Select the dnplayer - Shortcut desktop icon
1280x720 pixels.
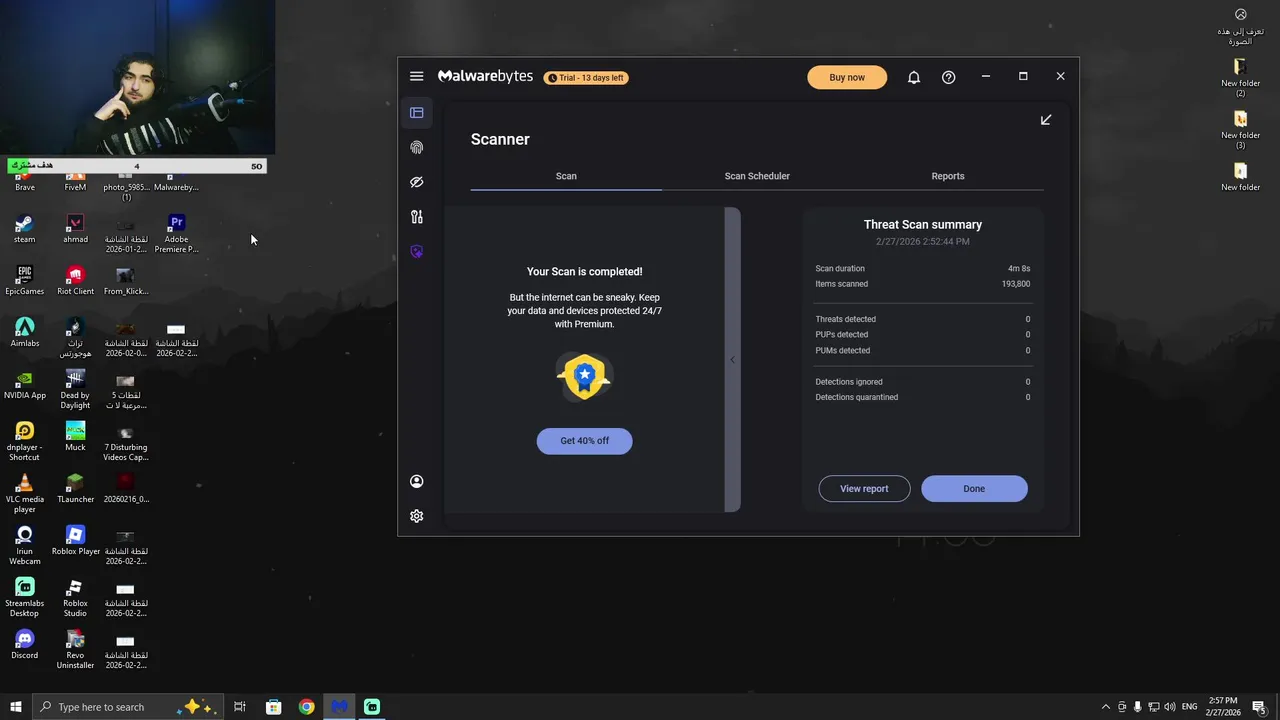25,442
